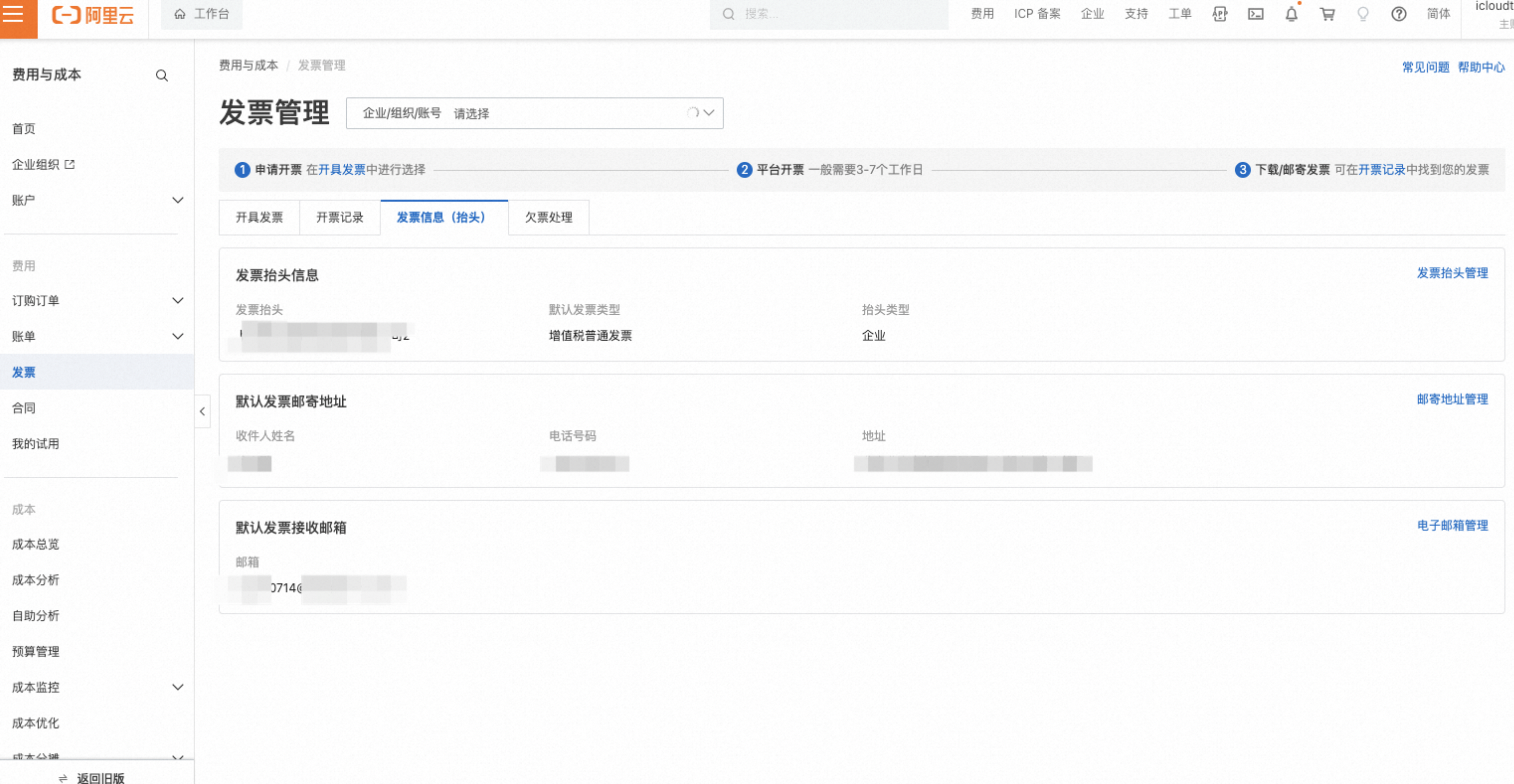
Task: Search the 费用与成本 sidebar with magnifier icon
Action: click(162, 75)
